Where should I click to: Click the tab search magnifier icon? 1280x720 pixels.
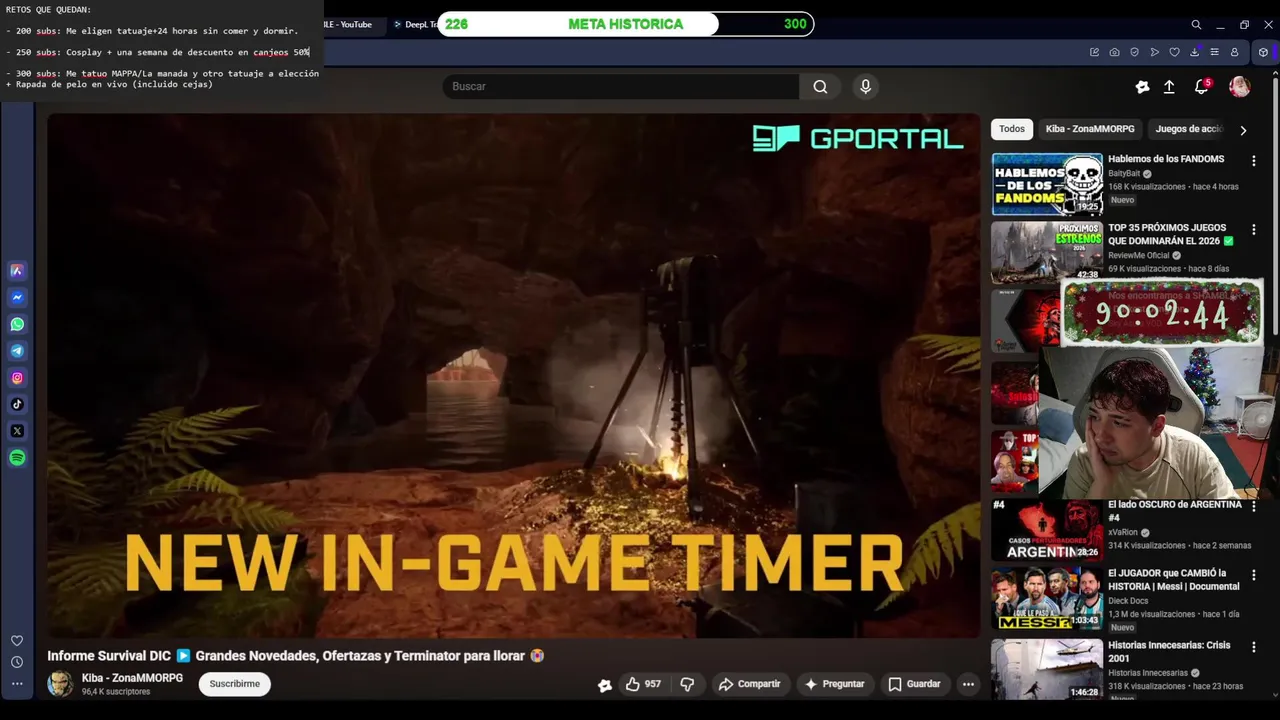(x=1196, y=24)
